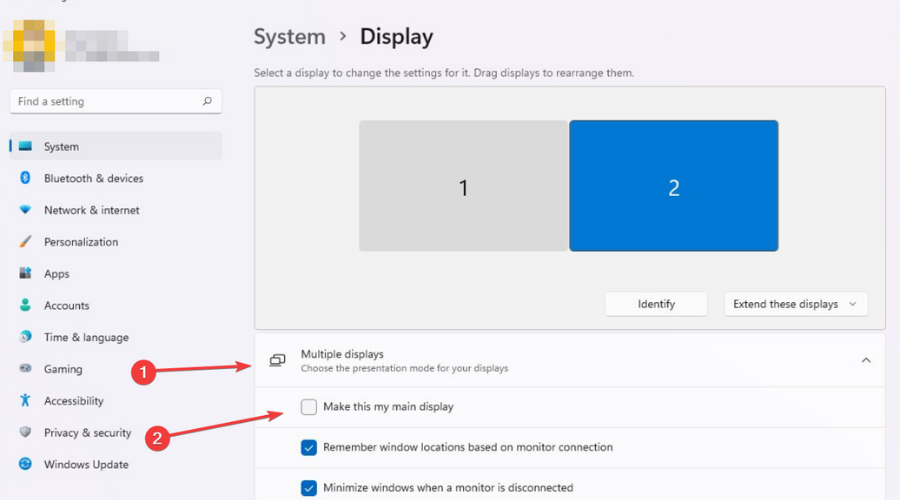Image resolution: width=900 pixels, height=500 pixels.
Task: Collapse the Multiple displays section chevron
Action: 866,360
